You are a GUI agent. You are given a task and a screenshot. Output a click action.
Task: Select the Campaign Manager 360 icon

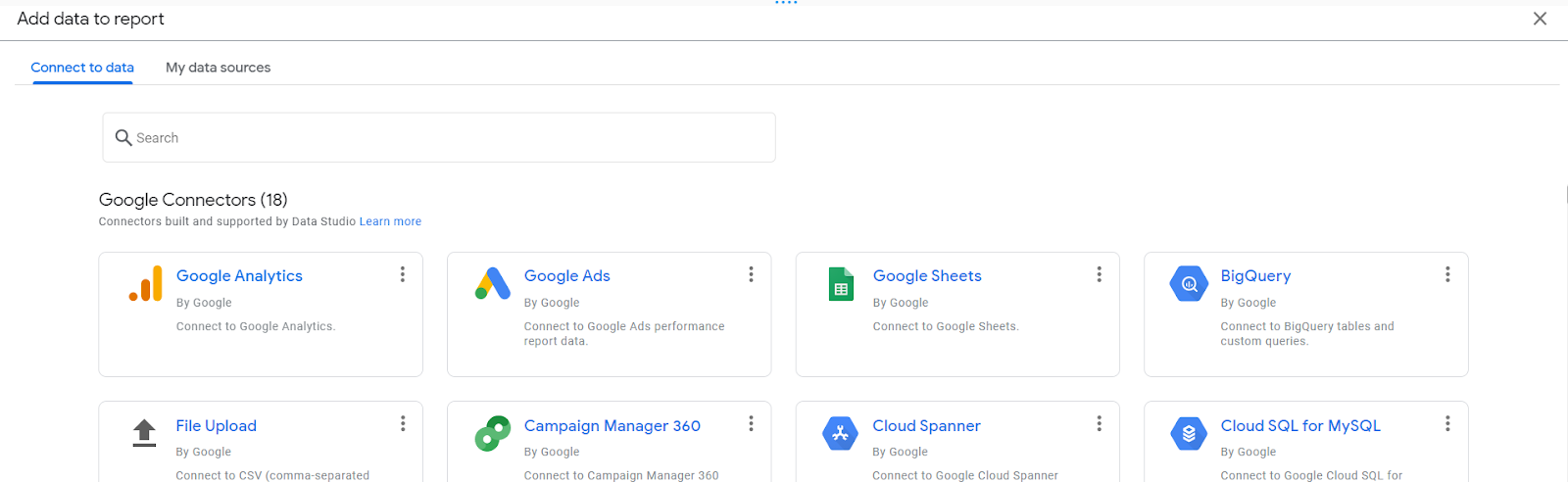click(x=493, y=433)
